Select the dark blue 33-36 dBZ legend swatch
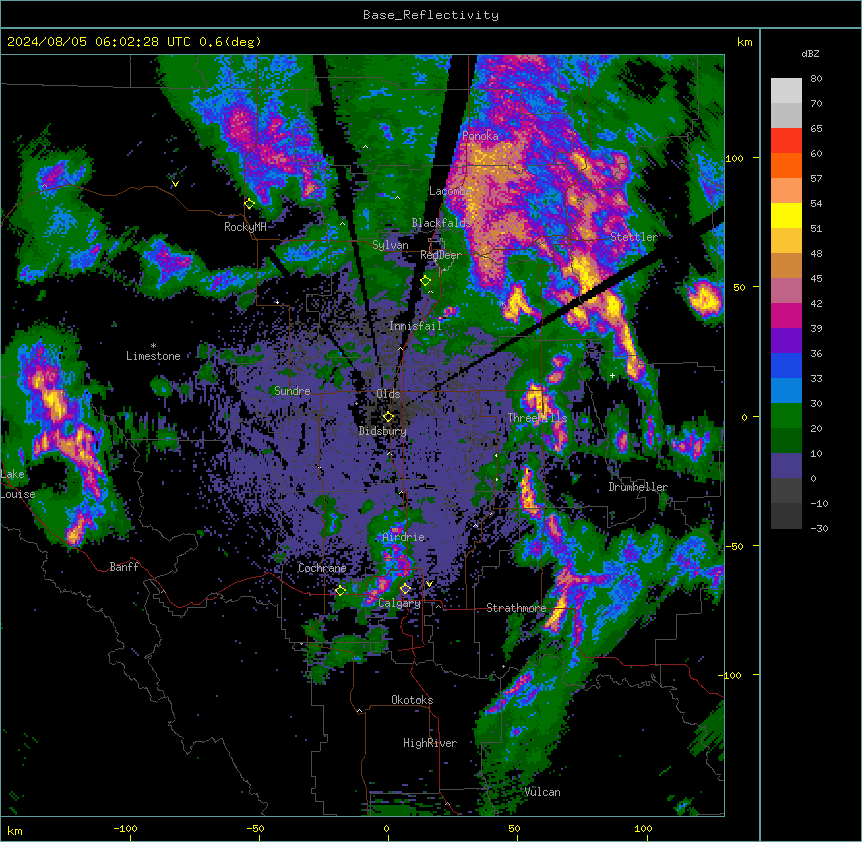The height and width of the screenshot is (842, 862). [x=786, y=366]
